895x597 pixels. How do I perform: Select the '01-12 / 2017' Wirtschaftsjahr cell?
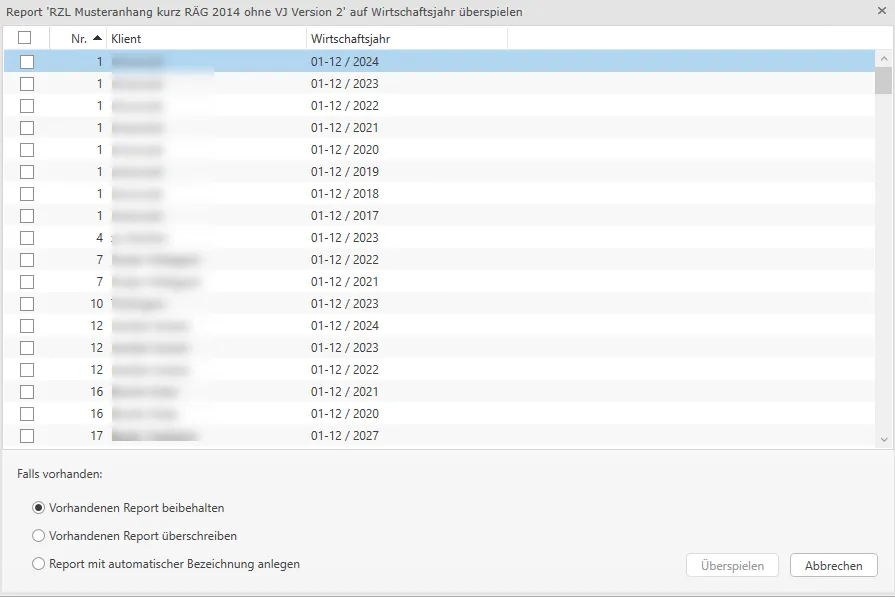tap(345, 216)
